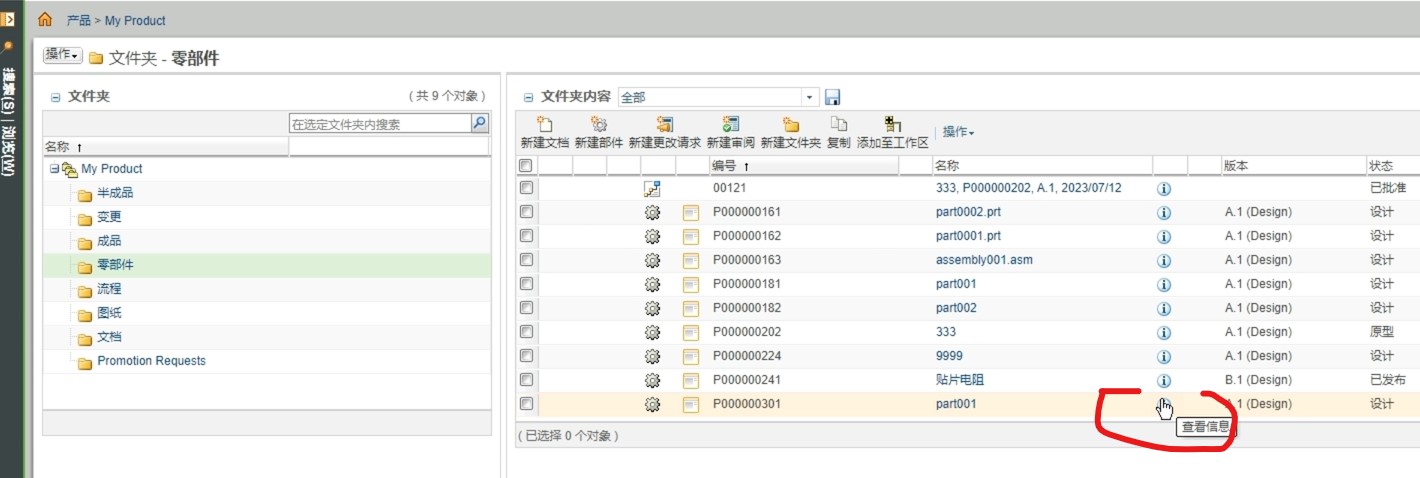Click the gear part icon of P000000241
This screenshot has height=478, width=1420.
coord(652,380)
